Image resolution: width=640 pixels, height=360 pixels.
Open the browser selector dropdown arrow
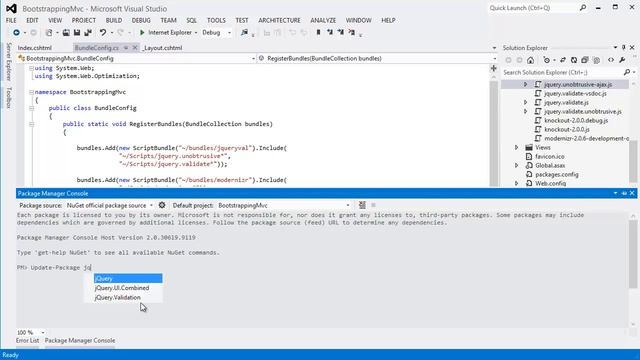(x=196, y=33)
